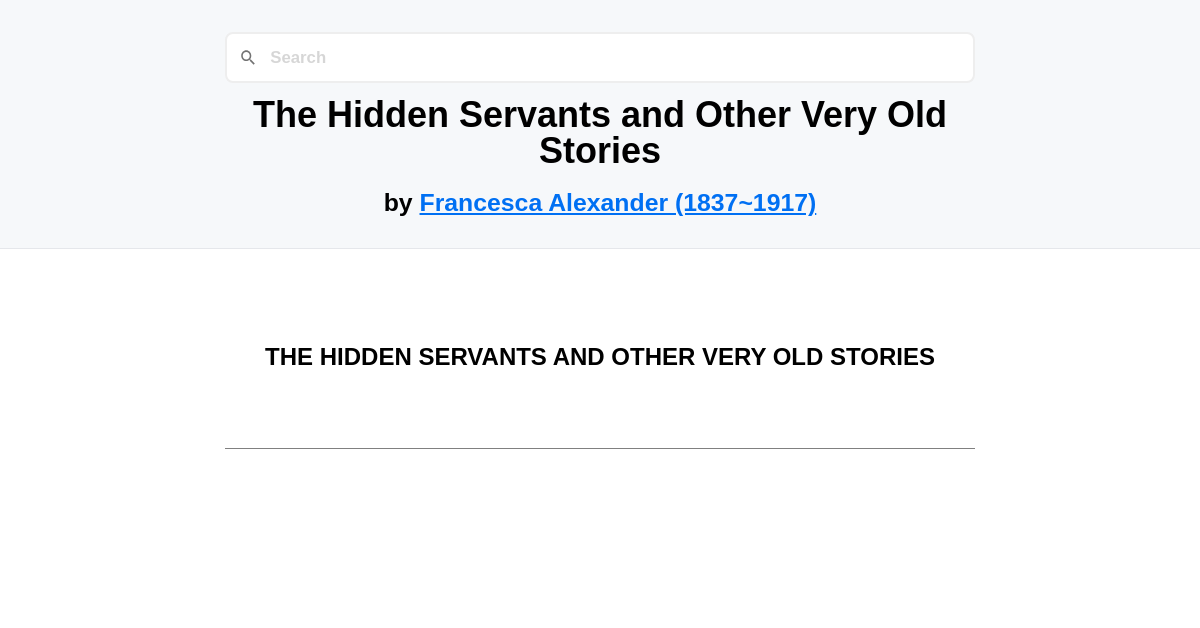Click the search symbol before the placeholder text
Screen dimensions: 1200x628
coord(248,57)
